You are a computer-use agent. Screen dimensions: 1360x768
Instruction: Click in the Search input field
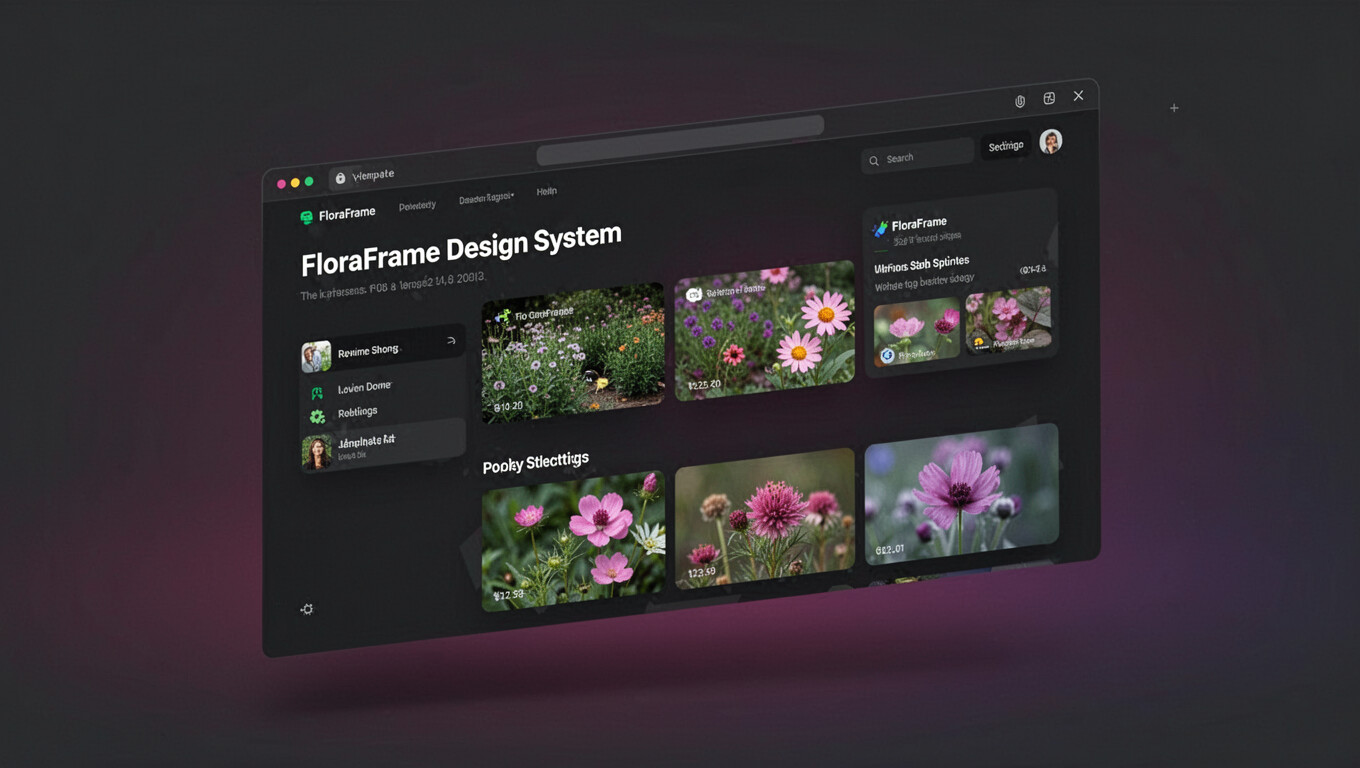(x=926, y=156)
